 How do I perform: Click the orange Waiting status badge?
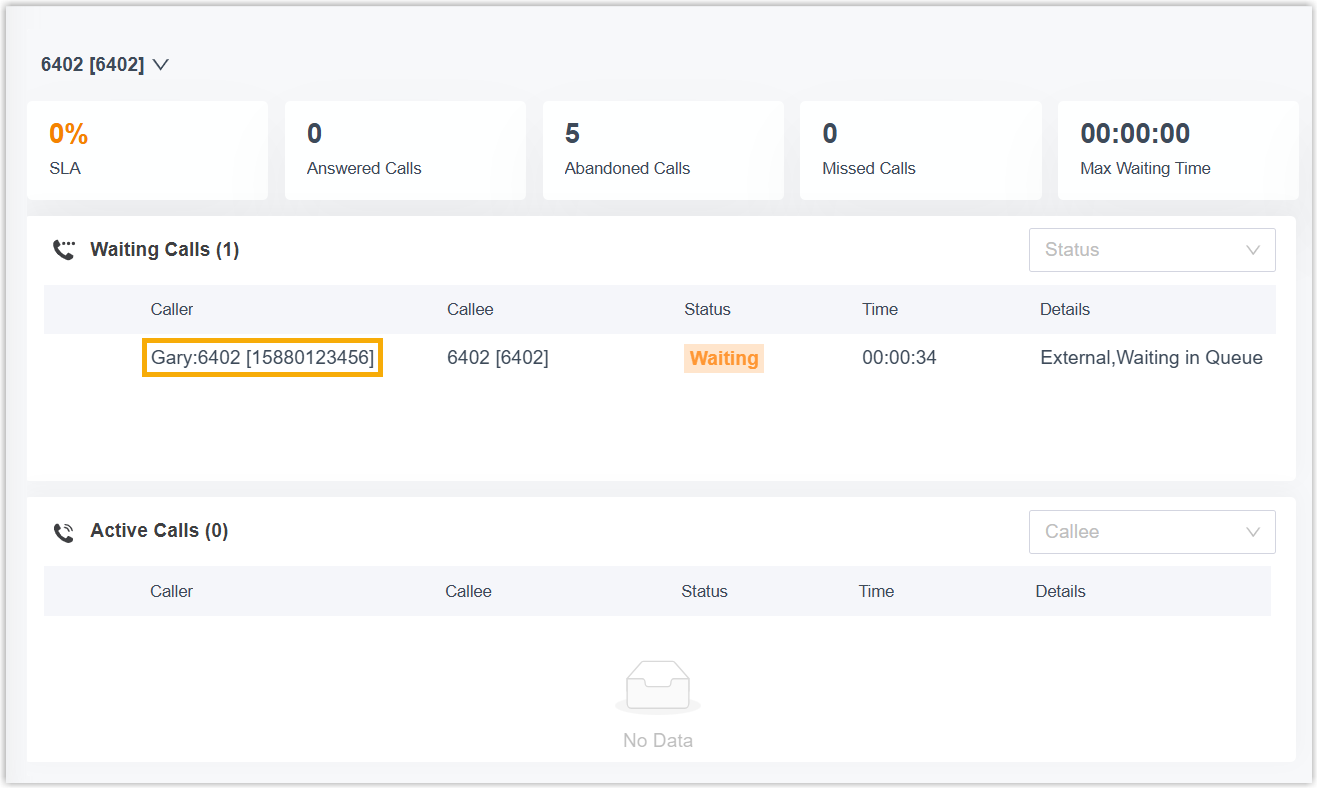point(724,359)
